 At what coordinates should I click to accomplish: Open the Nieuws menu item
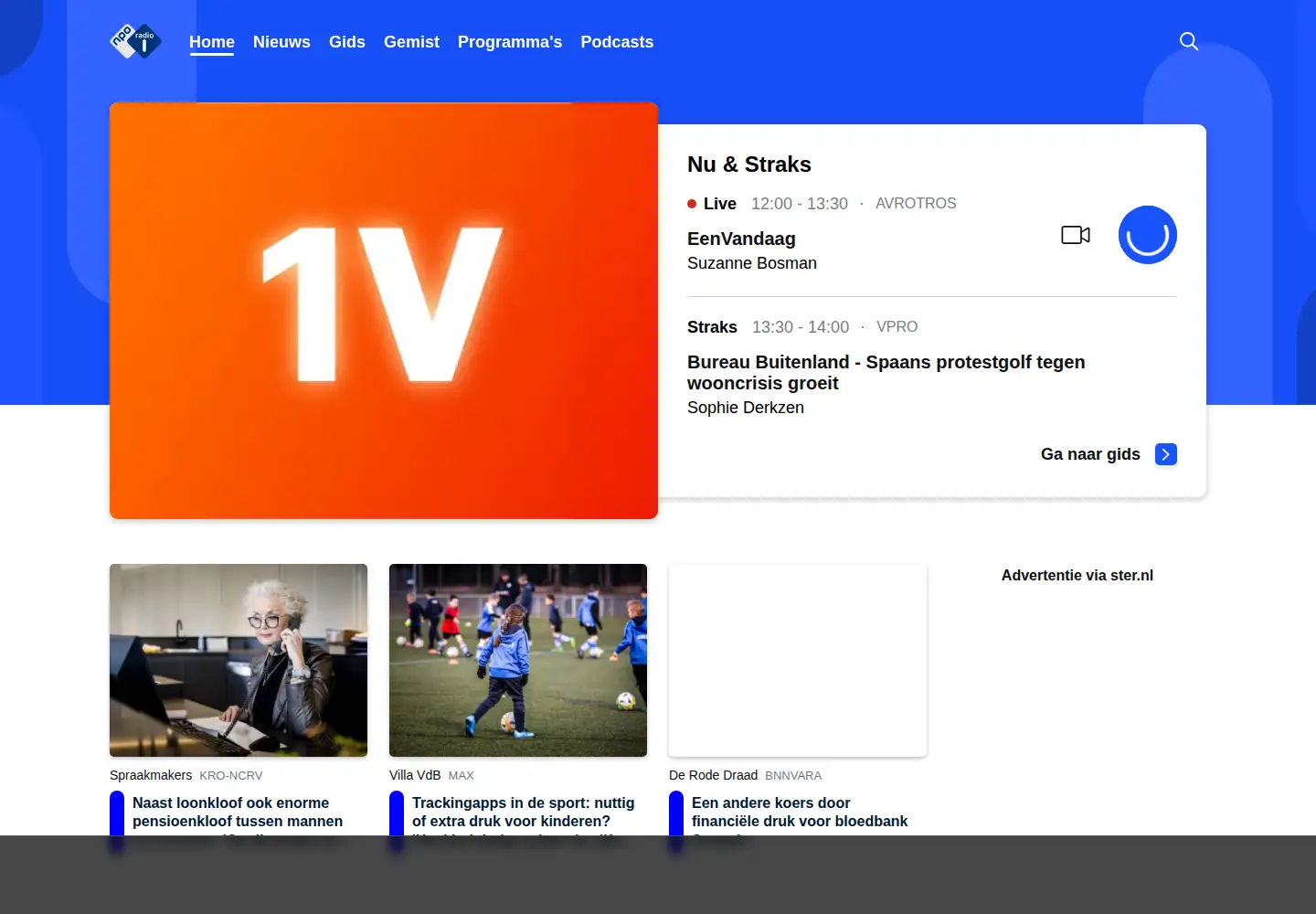pyautogui.click(x=281, y=42)
